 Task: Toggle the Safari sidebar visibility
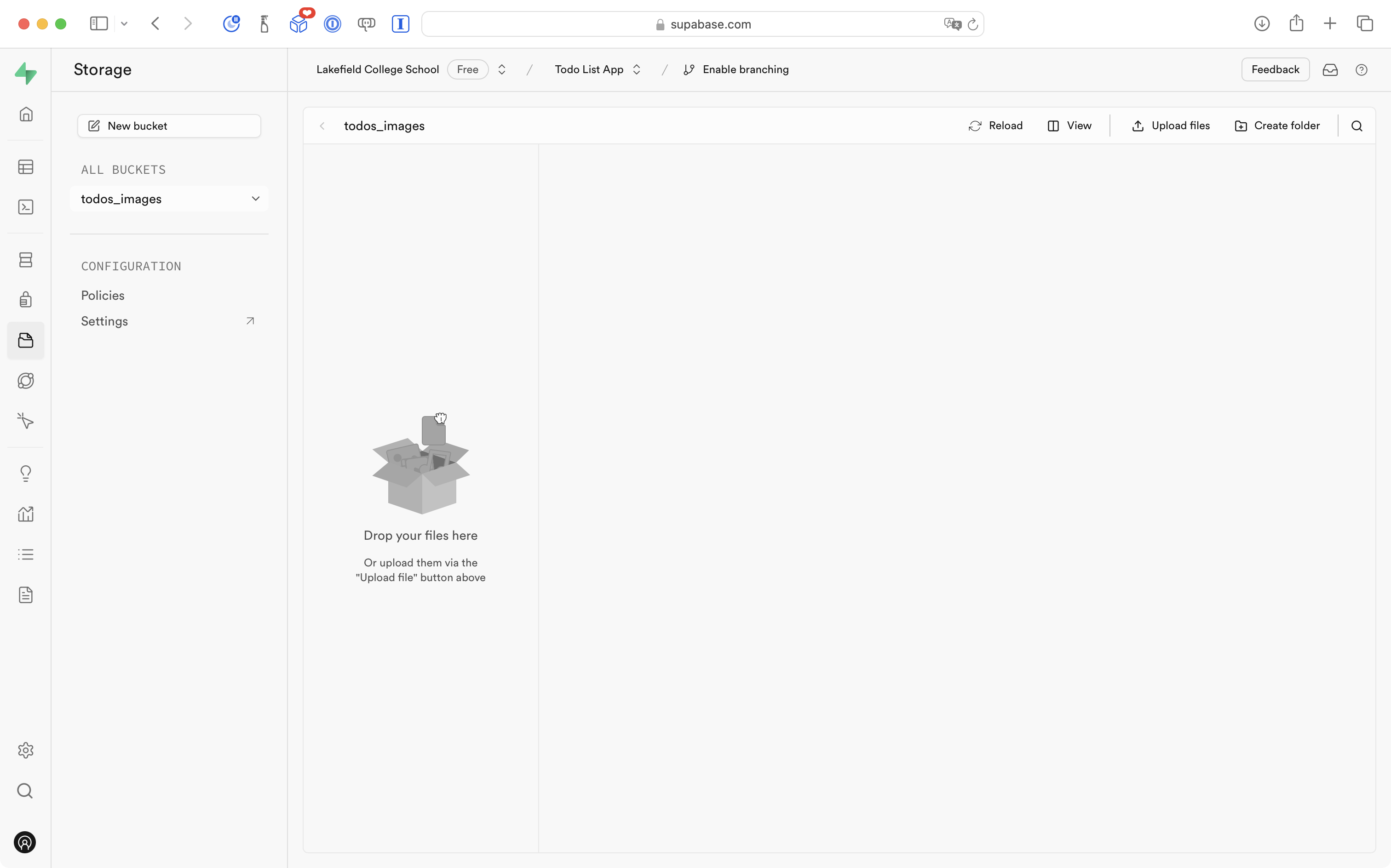99,23
